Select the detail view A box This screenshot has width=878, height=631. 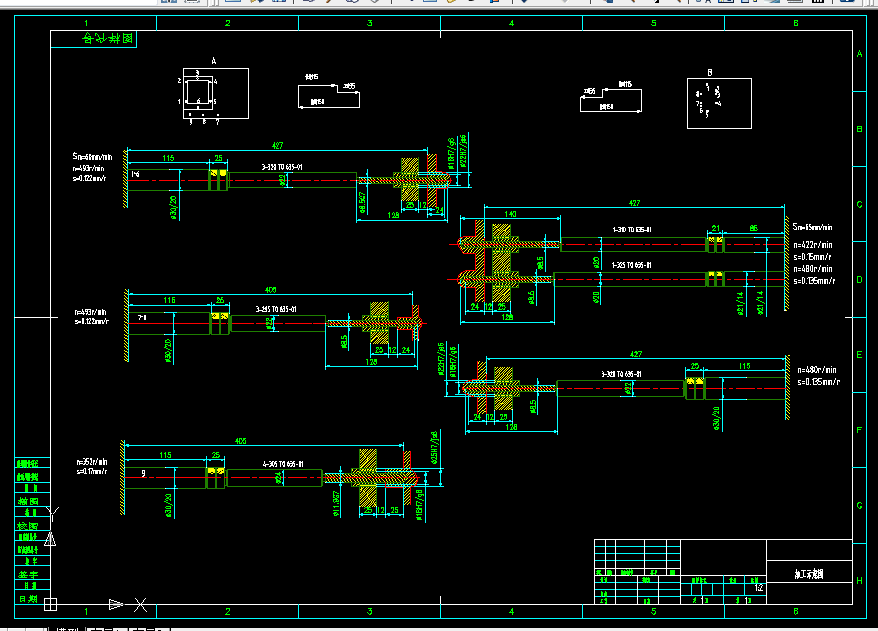[216, 94]
